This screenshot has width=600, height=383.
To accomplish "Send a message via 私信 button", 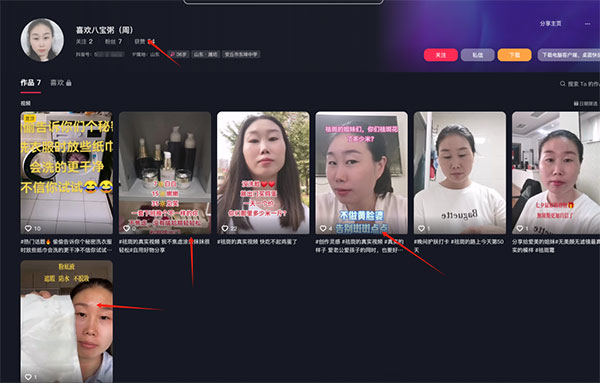I will [x=478, y=55].
